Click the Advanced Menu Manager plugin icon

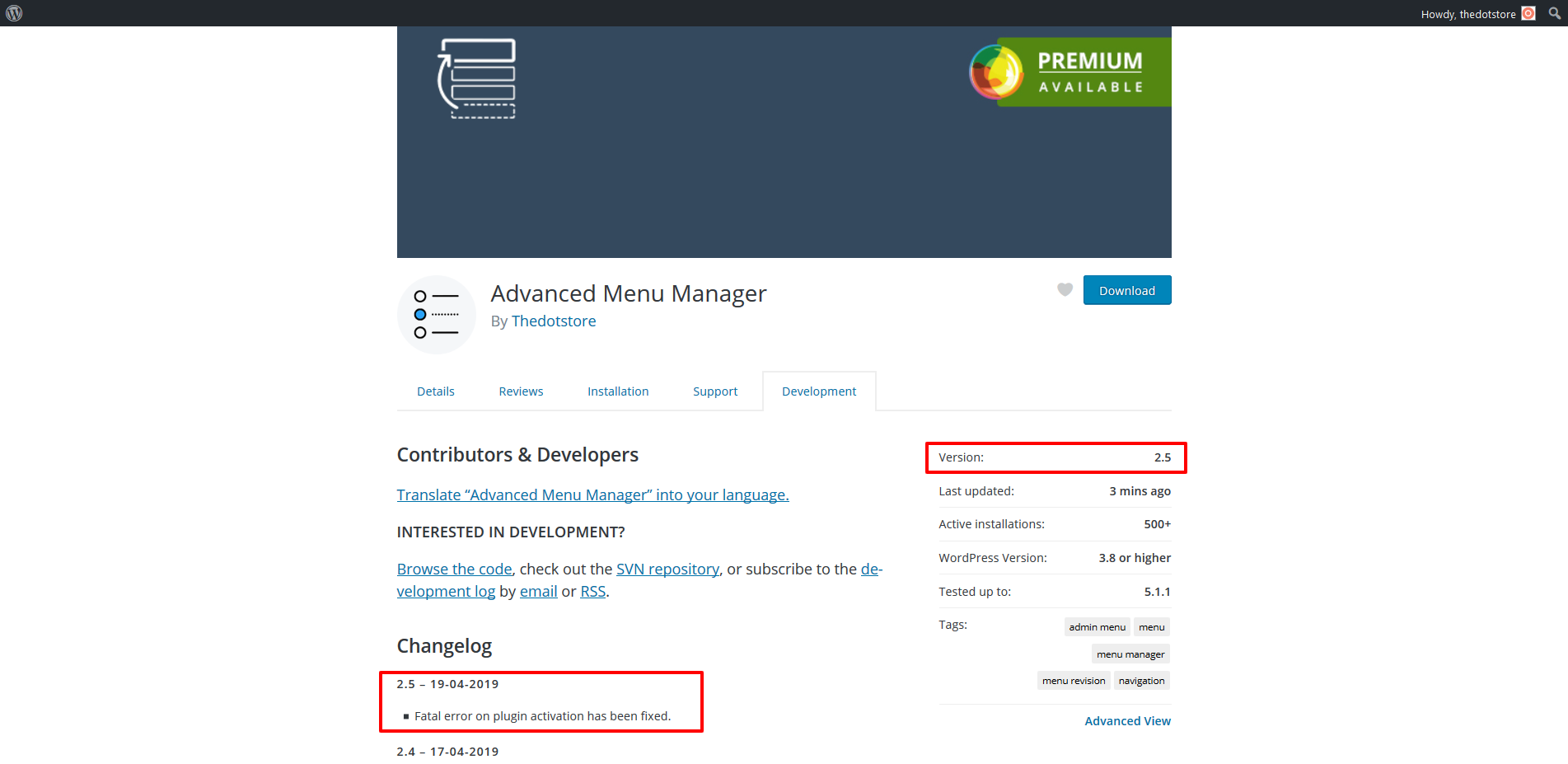[x=437, y=315]
